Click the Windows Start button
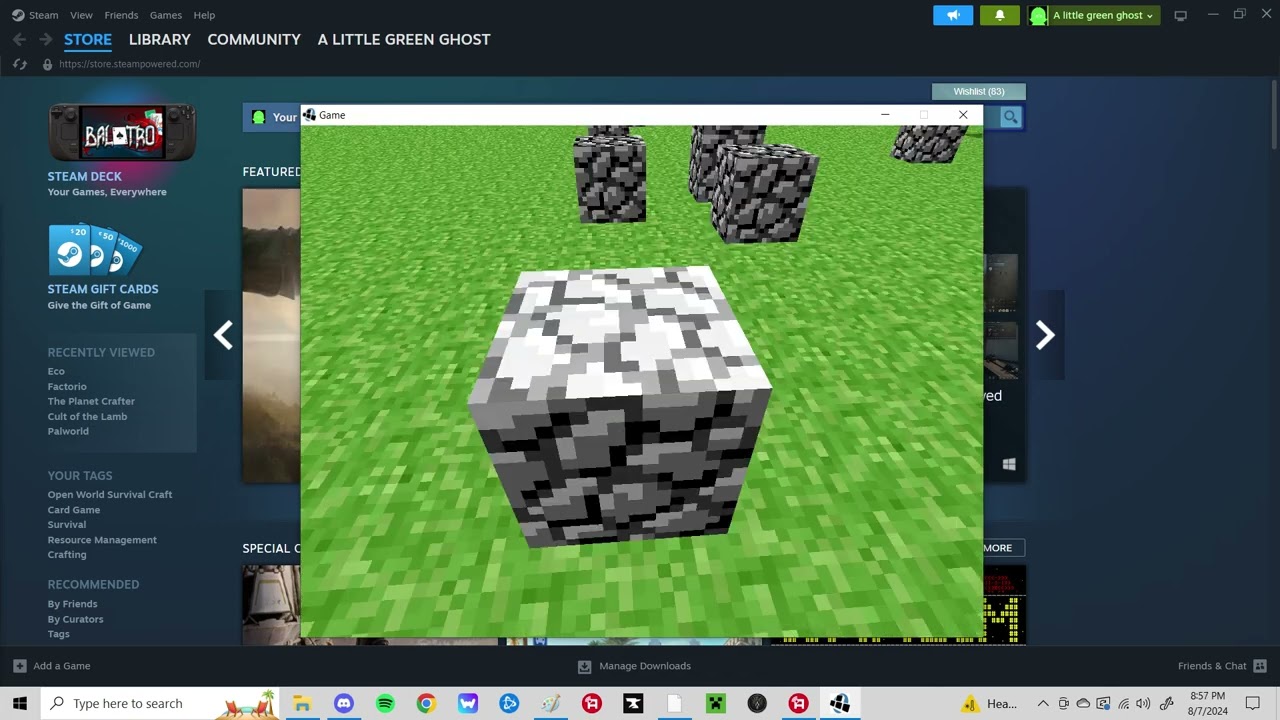Viewport: 1280px width, 720px height. point(20,703)
